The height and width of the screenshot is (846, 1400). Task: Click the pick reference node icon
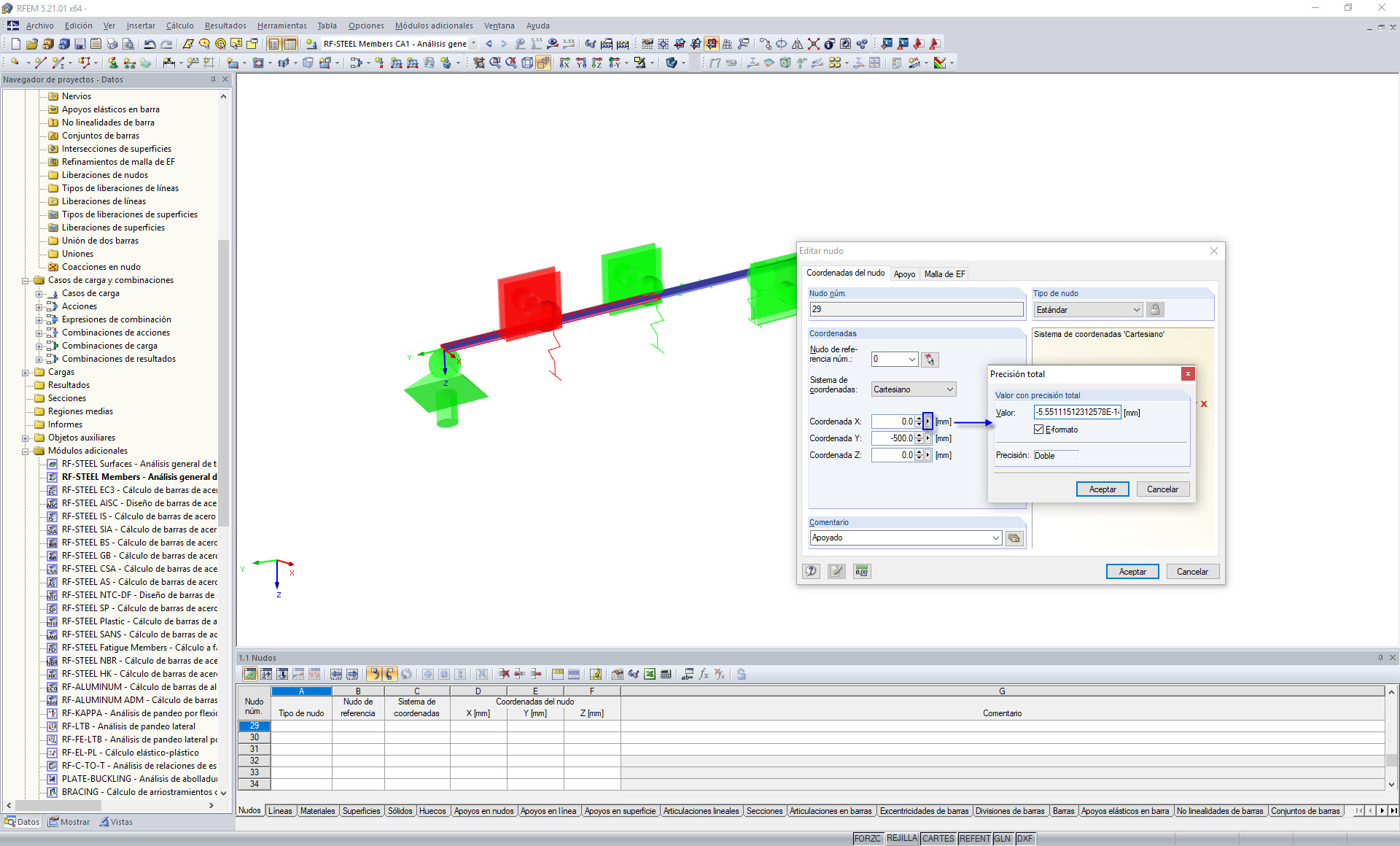tap(930, 360)
